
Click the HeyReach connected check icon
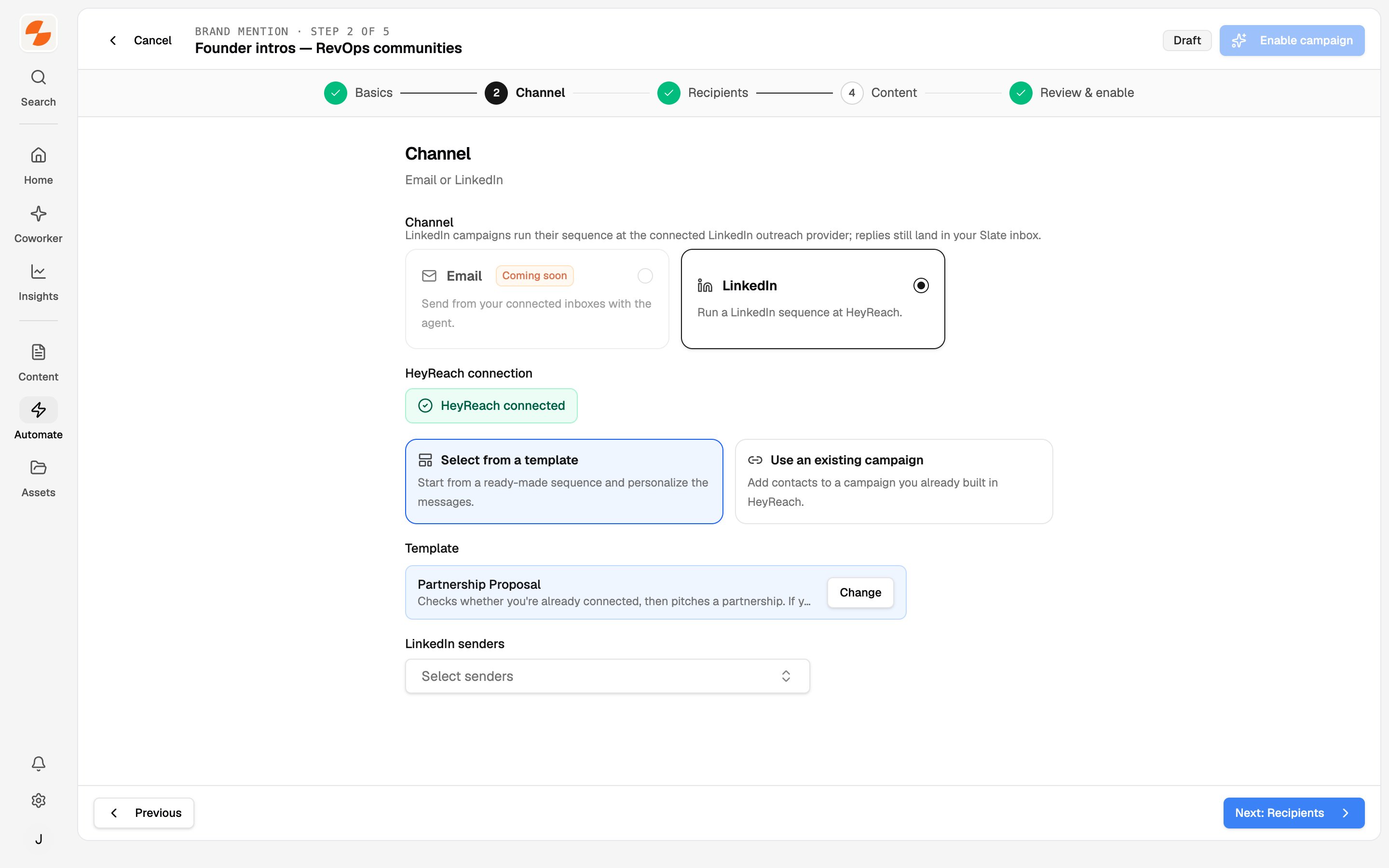point(425,406)
